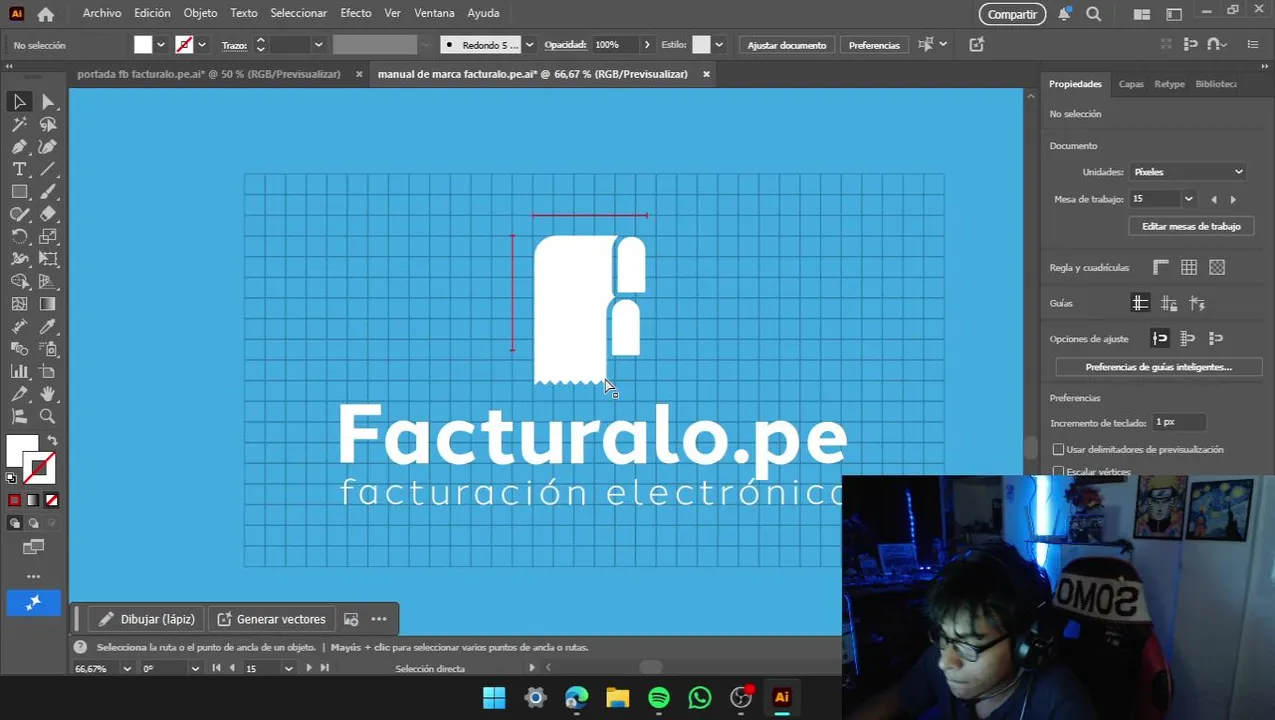Select the Column Graph tool
1275x720 pixels.
19,372
